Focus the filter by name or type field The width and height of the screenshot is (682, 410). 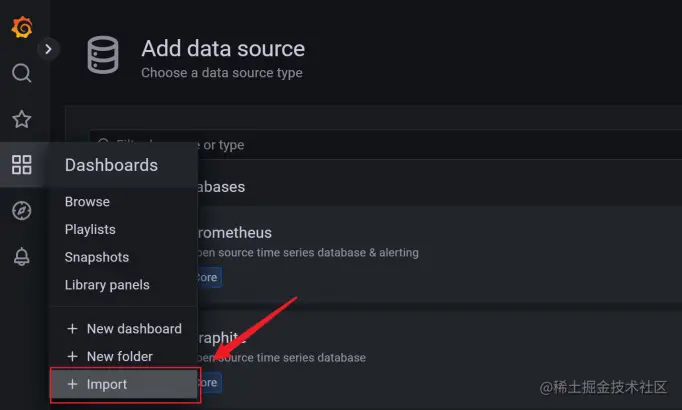386,144
